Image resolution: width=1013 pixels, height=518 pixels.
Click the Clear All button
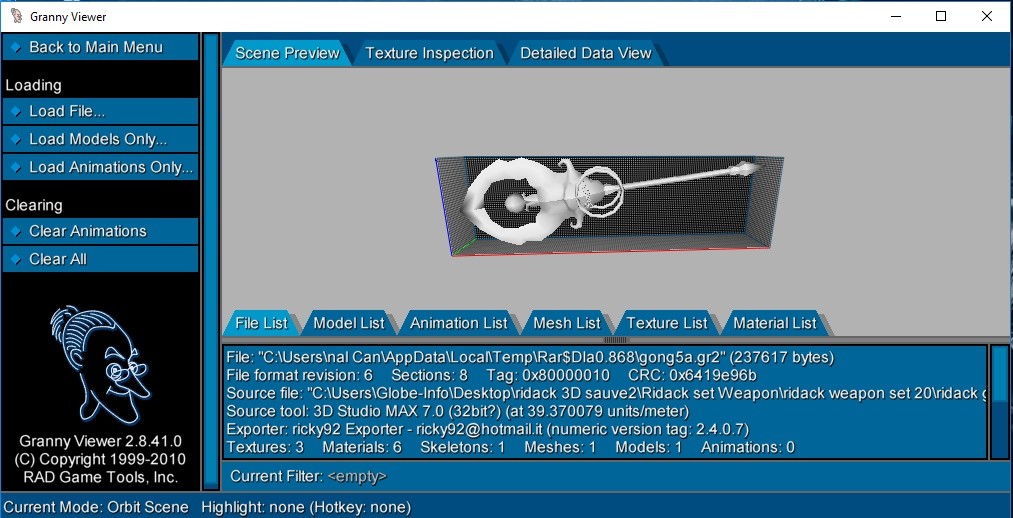(100, 259)
